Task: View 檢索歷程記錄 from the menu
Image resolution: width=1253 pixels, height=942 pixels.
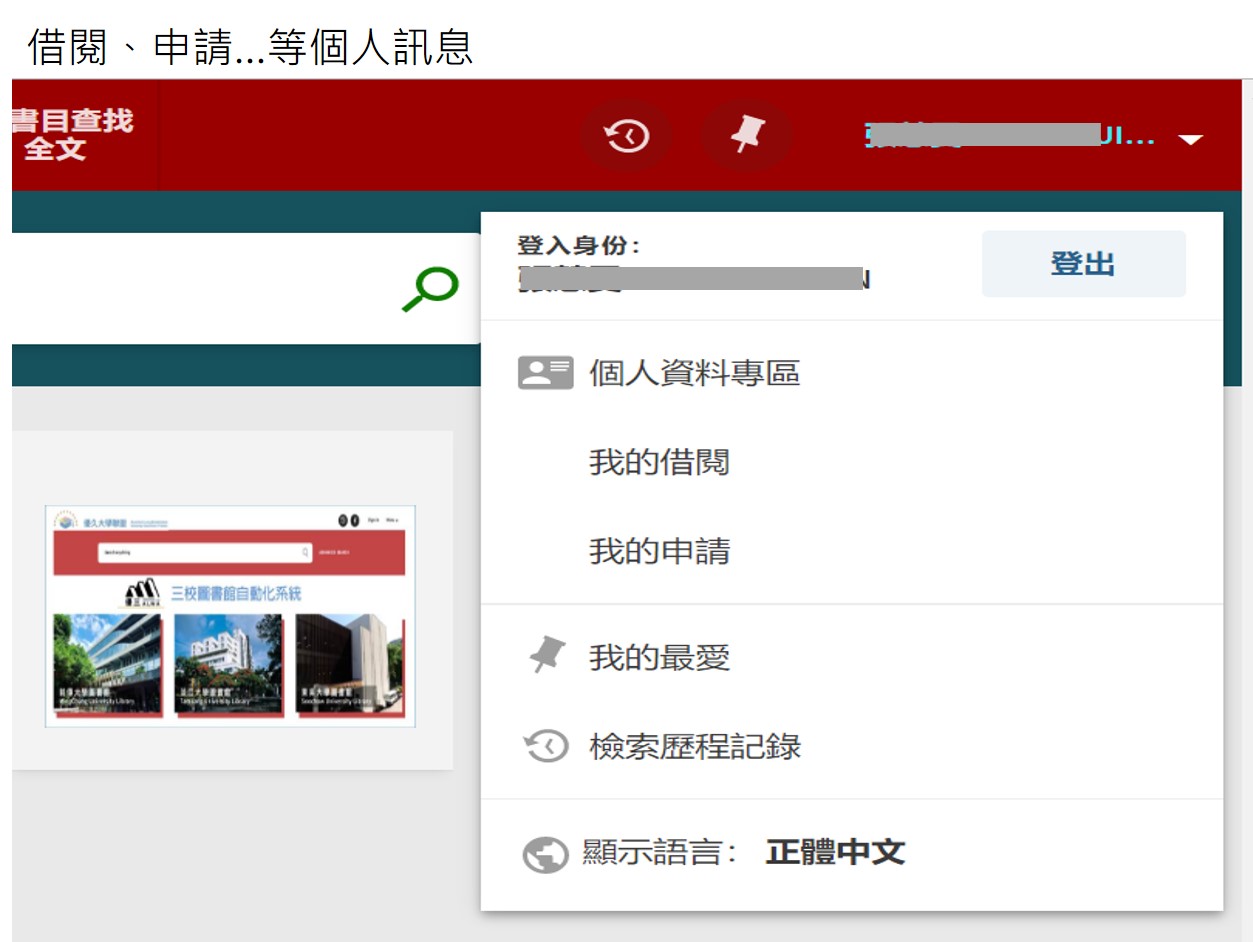Action: pos(695,746)
